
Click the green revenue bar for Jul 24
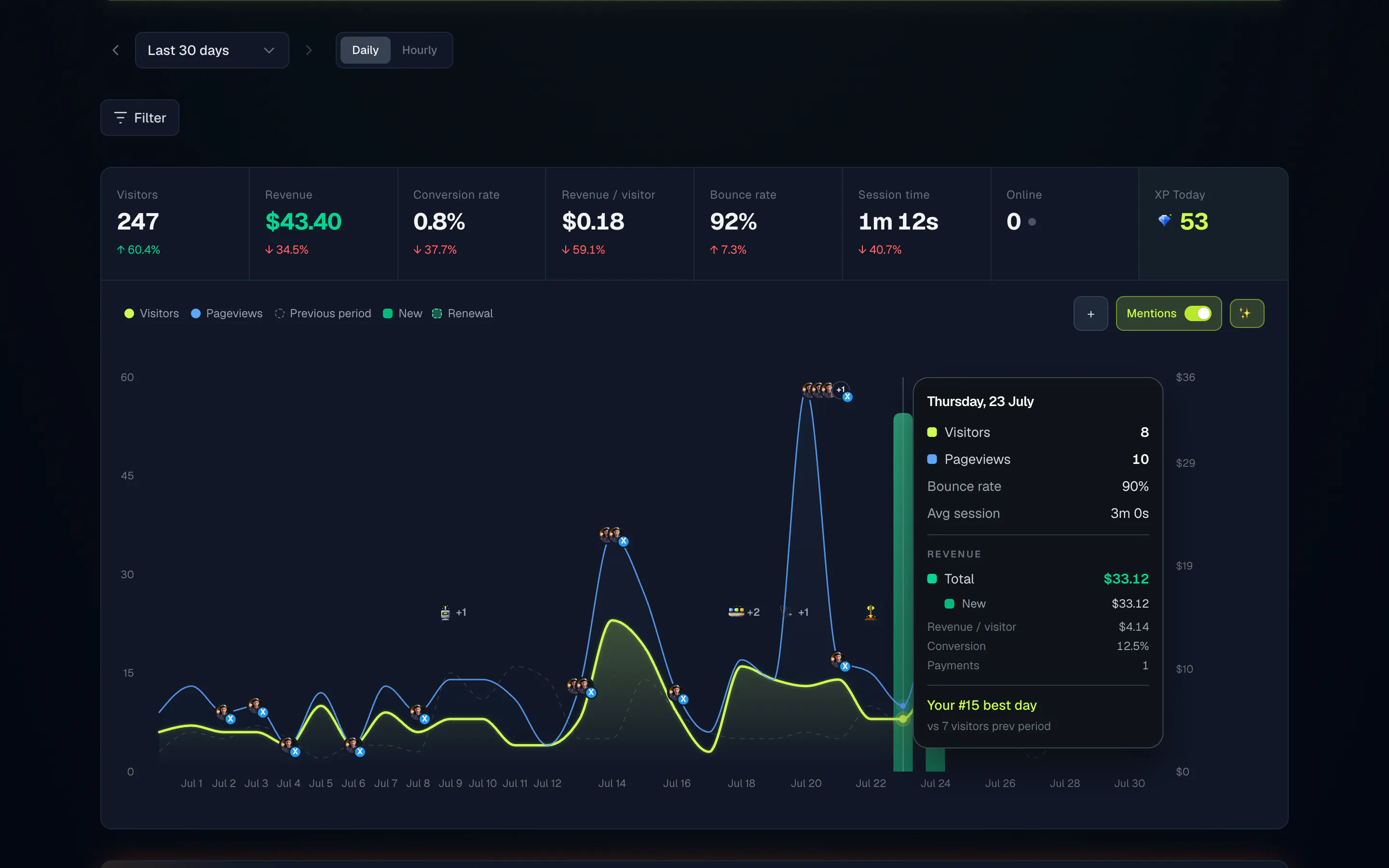935,759
